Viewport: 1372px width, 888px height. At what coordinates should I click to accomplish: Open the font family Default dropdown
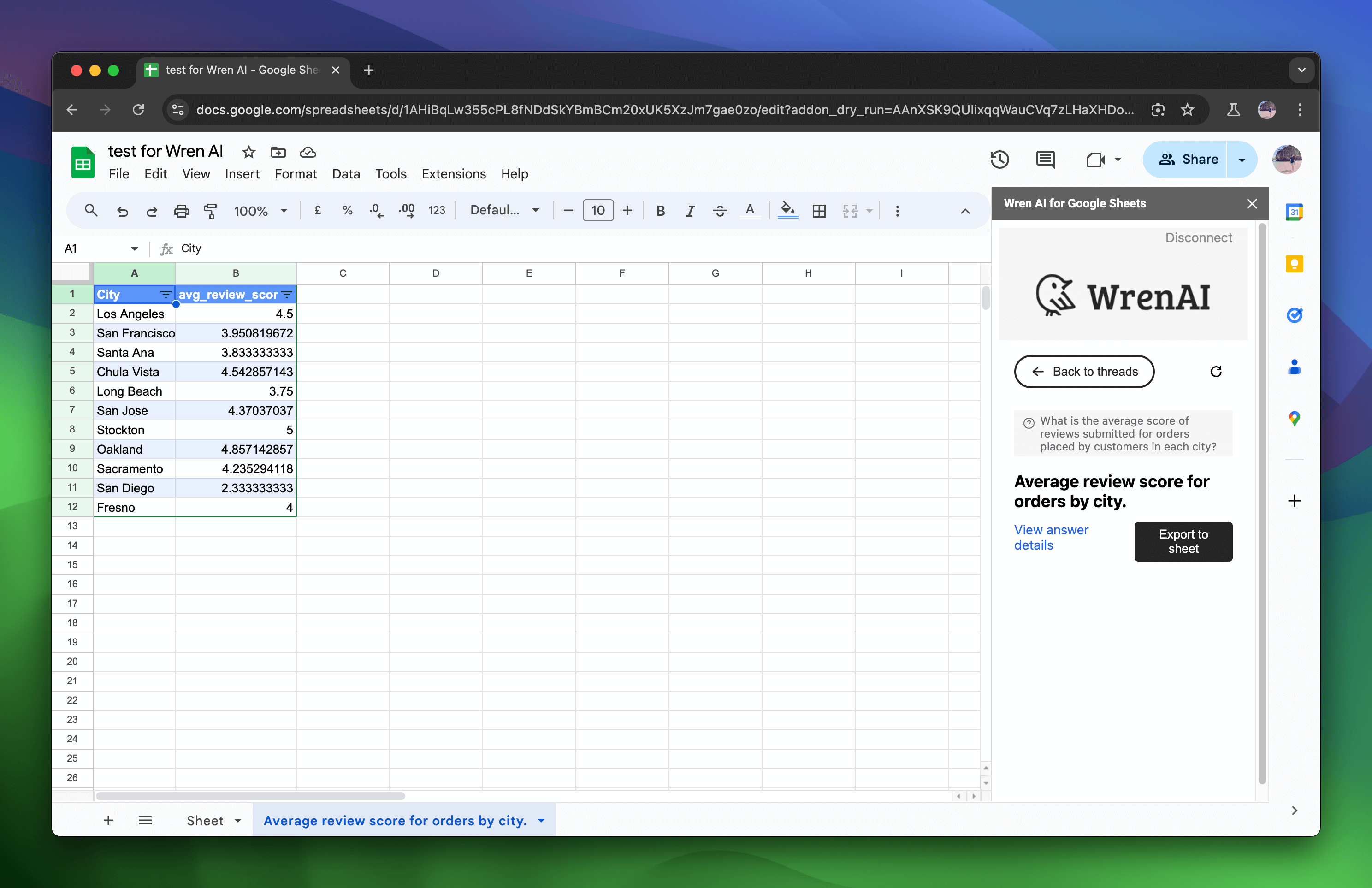click(504, 210)
